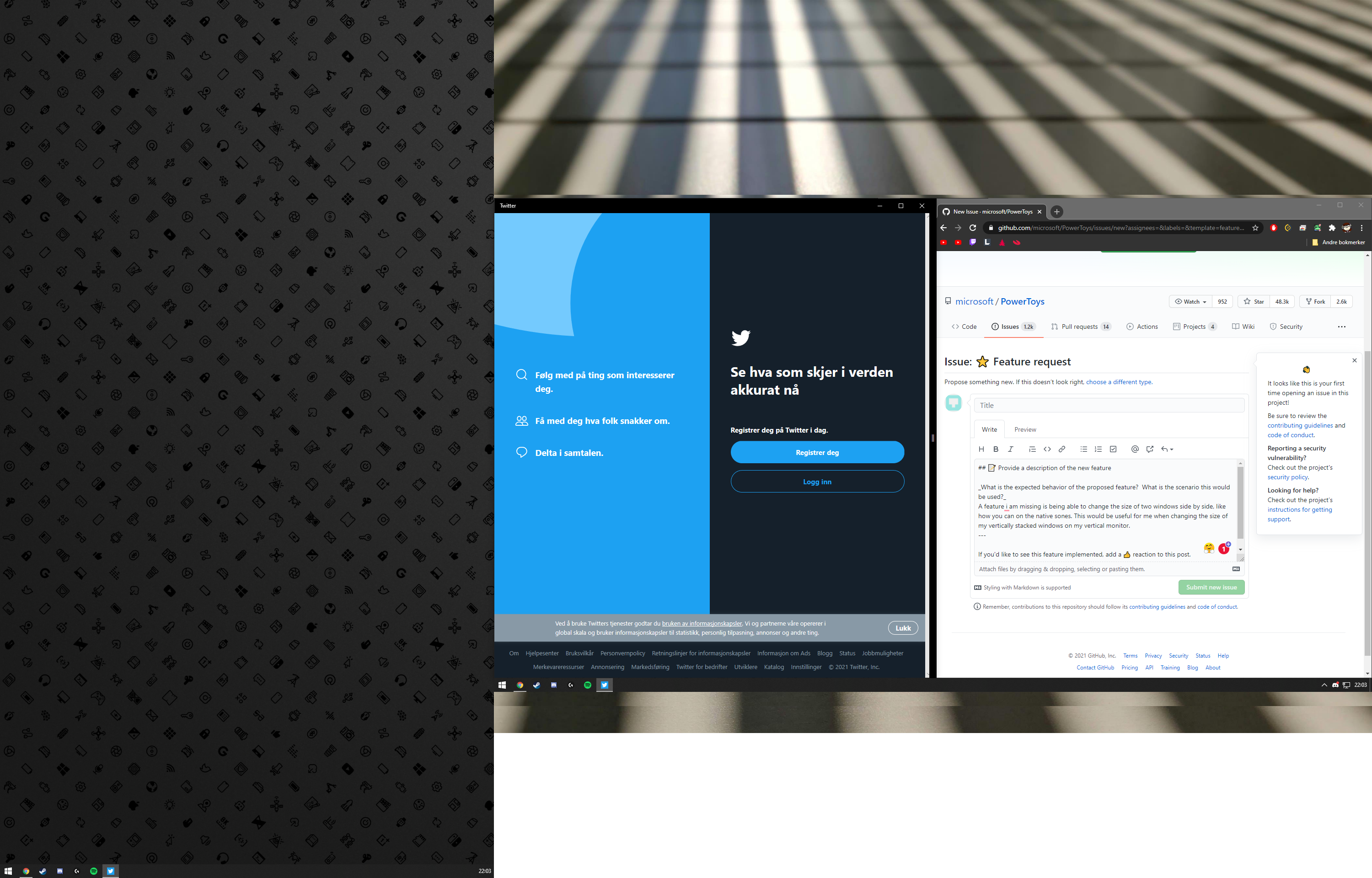Open the security policy link
Screen dimensions: 1372x878
(1287, 477)
